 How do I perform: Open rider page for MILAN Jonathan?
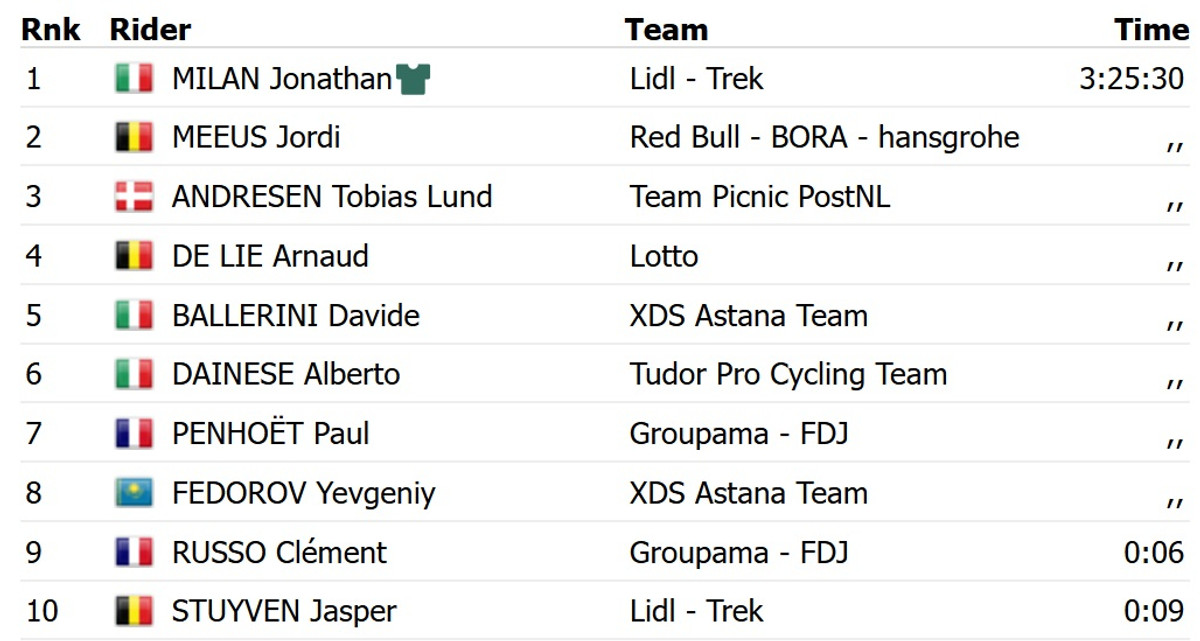281,79
